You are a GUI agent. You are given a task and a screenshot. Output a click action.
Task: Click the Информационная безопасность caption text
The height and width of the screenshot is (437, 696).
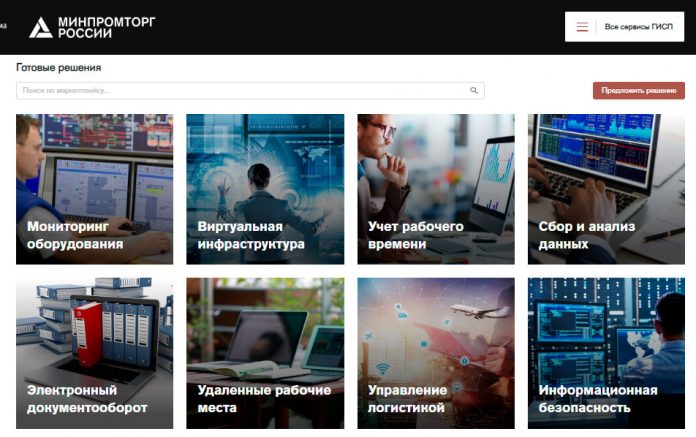coord(597,399)
